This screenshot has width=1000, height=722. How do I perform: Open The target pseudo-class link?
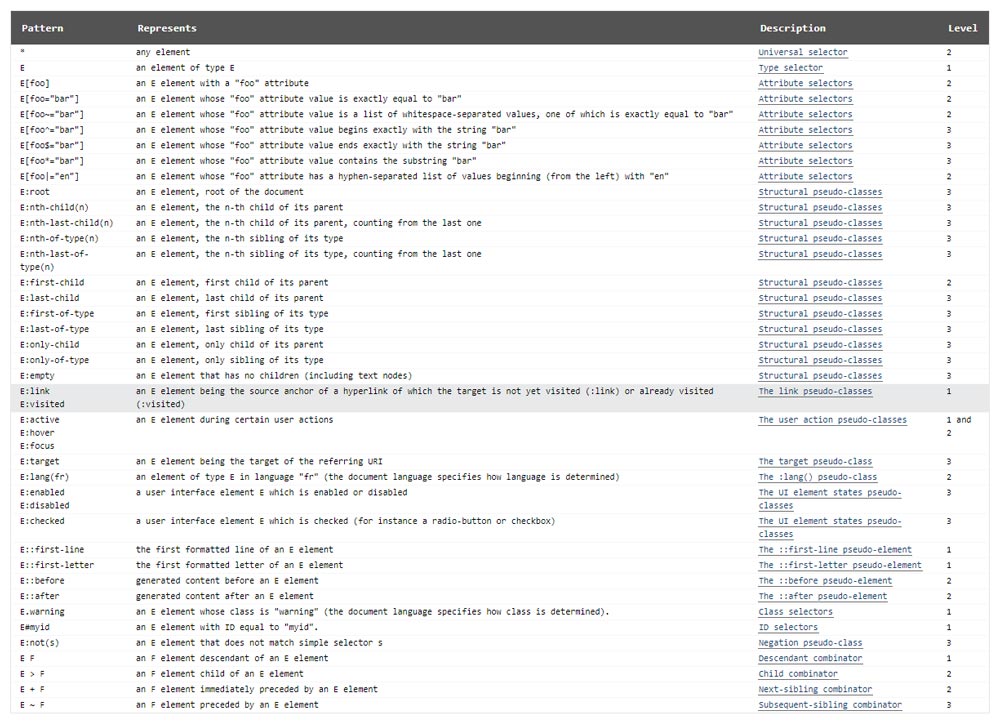(x=813, y=461)
